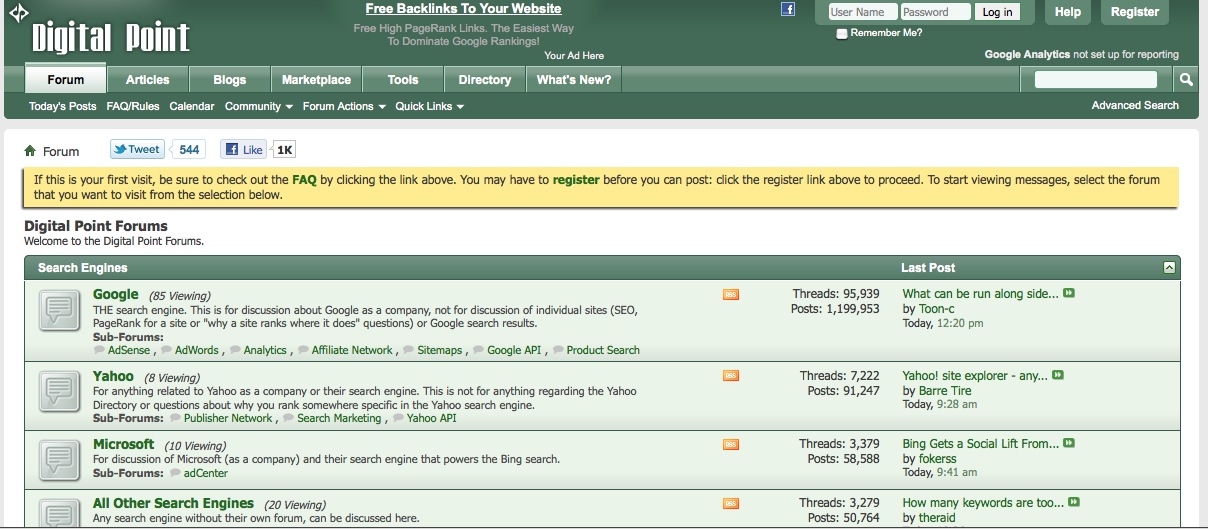Image resolution: width=1208 pixels, height=529 pixels.
Task: Click the Register button
Action: point(1135,12)
